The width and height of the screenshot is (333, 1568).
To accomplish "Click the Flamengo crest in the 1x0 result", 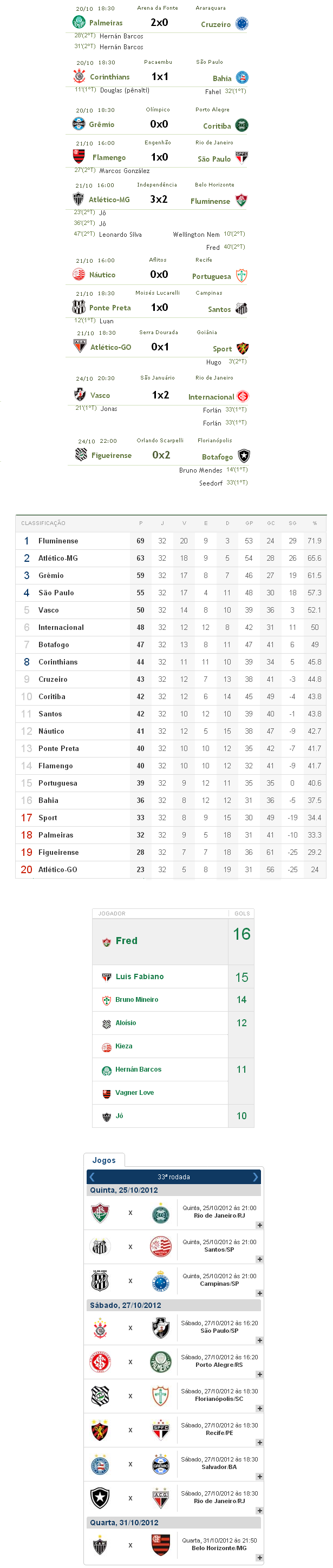I will (79, 157).
